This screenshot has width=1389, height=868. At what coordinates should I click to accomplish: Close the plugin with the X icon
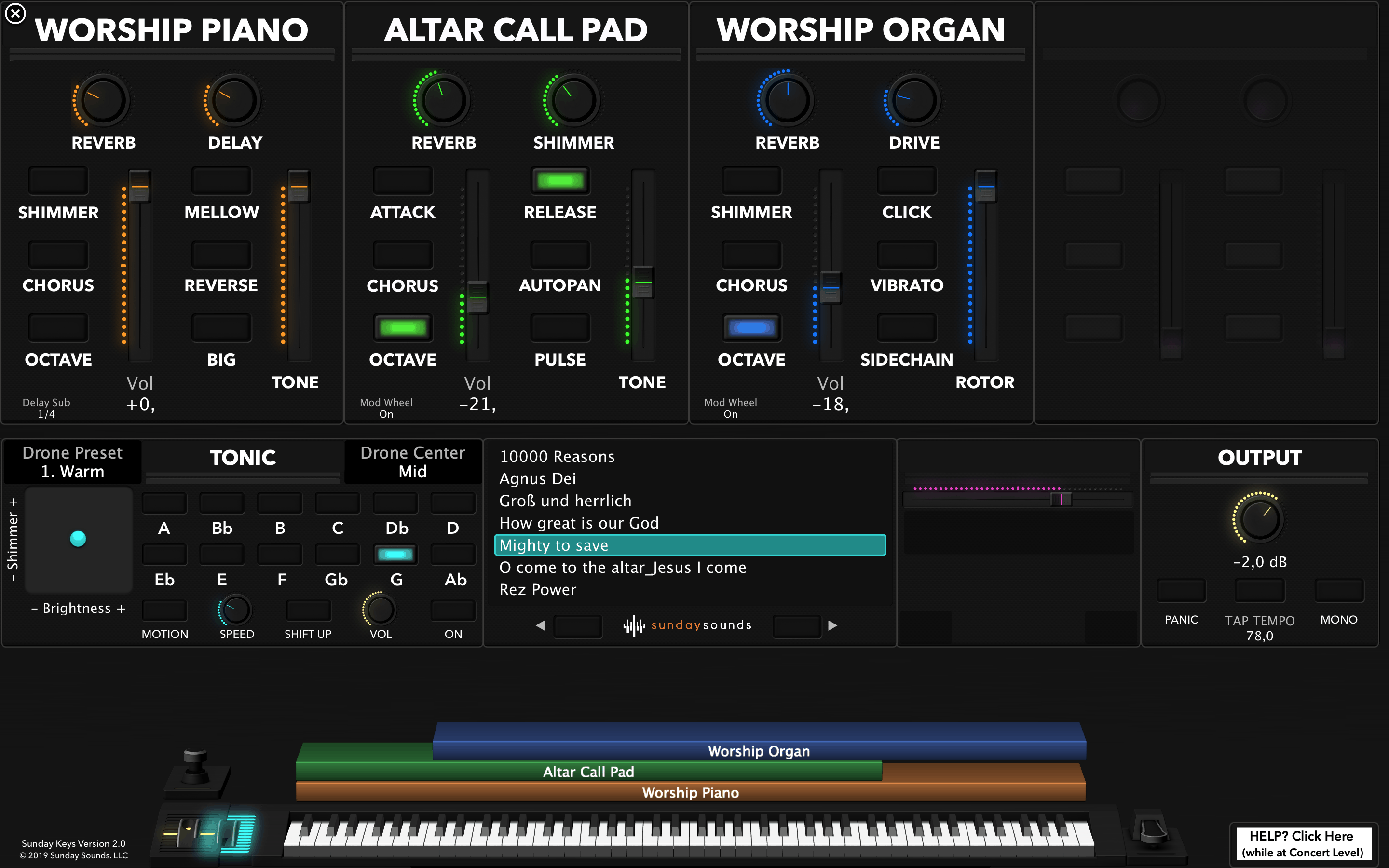point(15,14)
